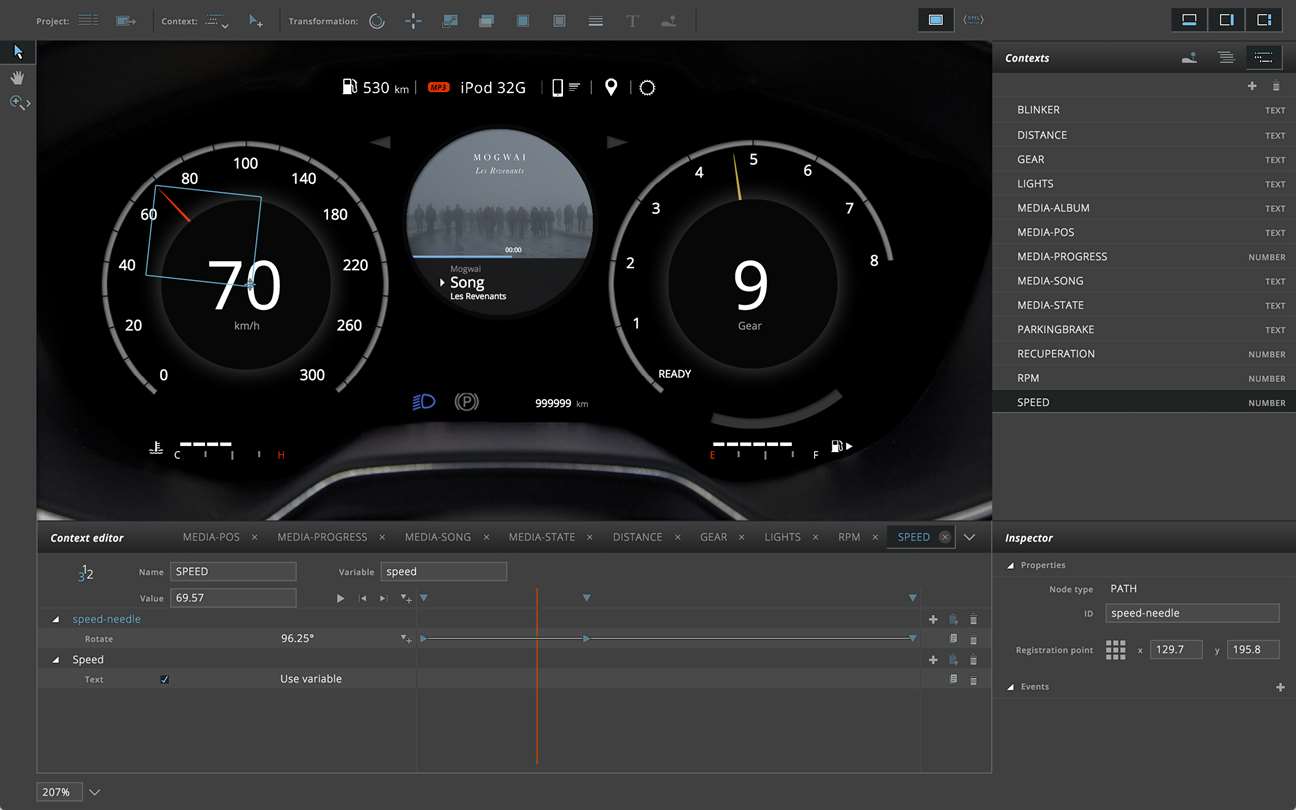Image resolution: width=1296 pixels, height=810 pixels.
Task: Add new context with plus icon
Action: 1252,87
